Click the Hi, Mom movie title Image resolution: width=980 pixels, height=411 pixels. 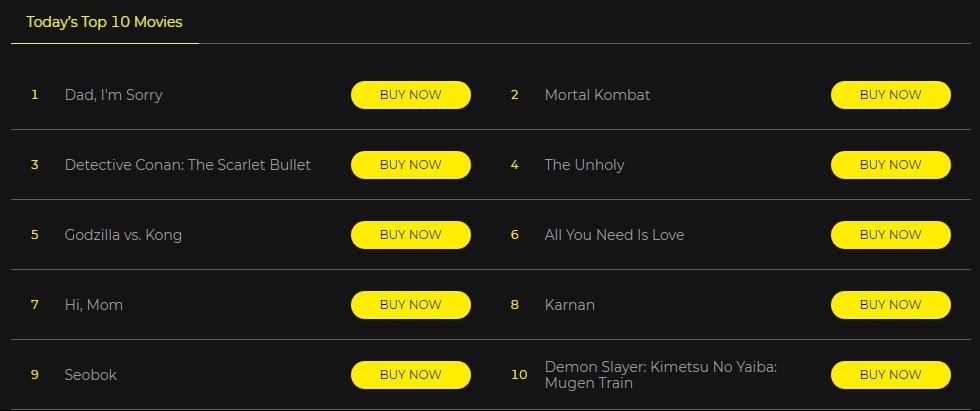(94, 305)
